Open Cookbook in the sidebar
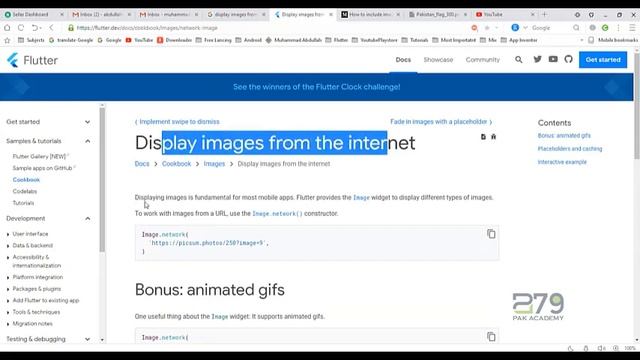This screenshot has width=640, height=360. (26, 180)
